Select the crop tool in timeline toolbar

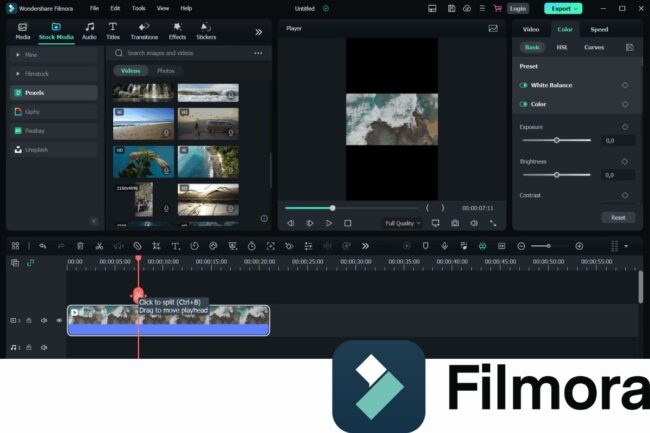(x=156, y=246)
